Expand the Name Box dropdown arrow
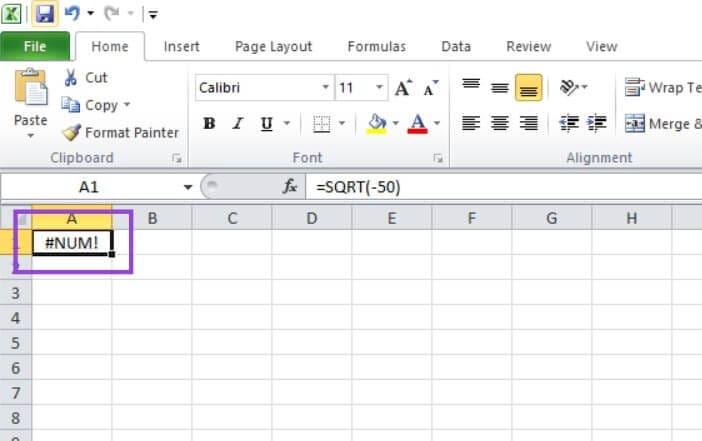This screenshot has width=702, height=441. pos(187,187)
